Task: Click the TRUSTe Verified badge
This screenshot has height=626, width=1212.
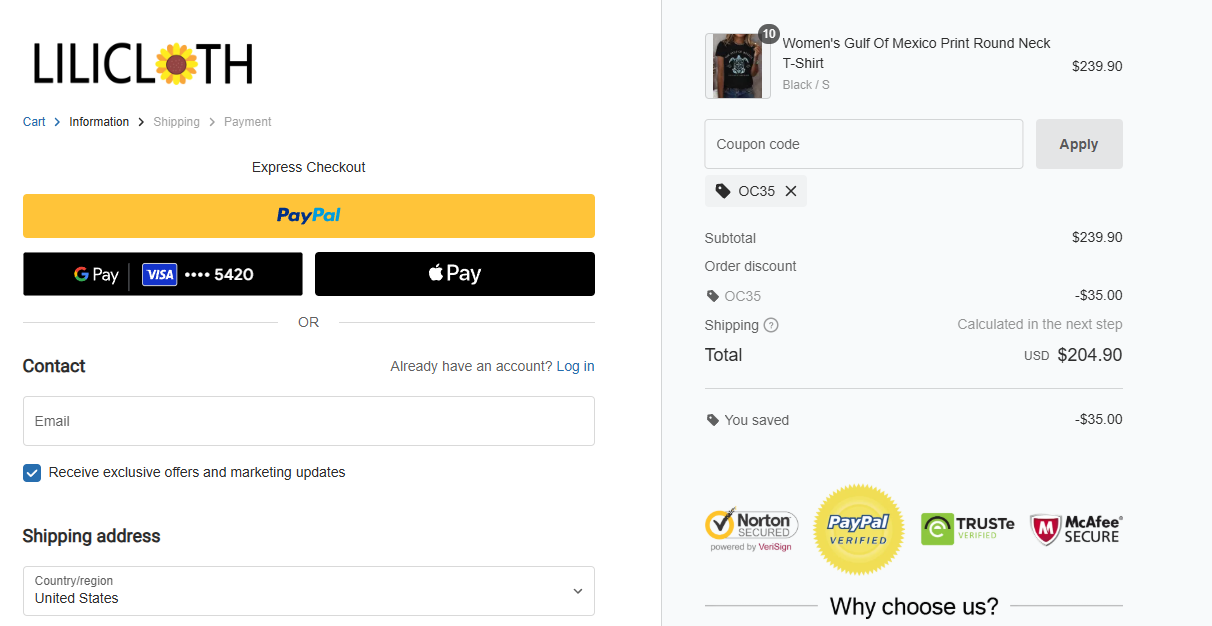Action: pyautogui.click(x=968, y=528)
